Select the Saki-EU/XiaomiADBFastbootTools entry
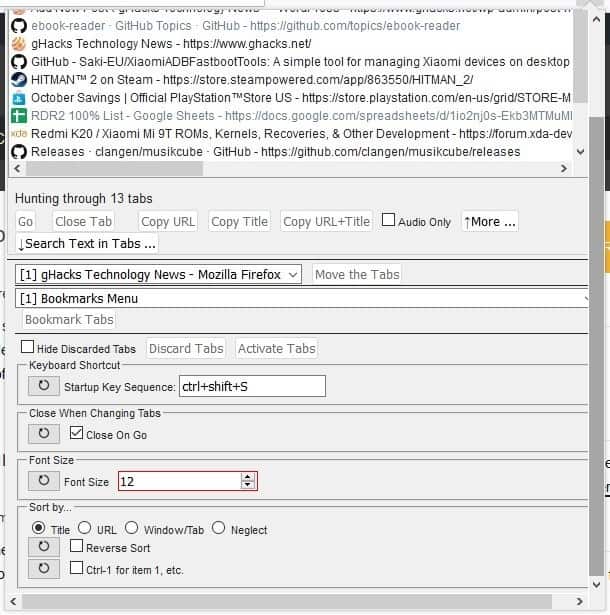Screen dimensions: 610x615 click(291, 62)
